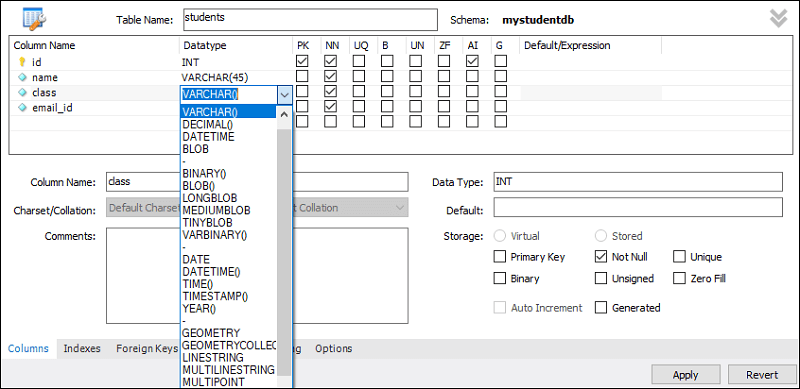Screen dimensions: 800x389
Task: Switch to the Options tab
Action: 334,349
